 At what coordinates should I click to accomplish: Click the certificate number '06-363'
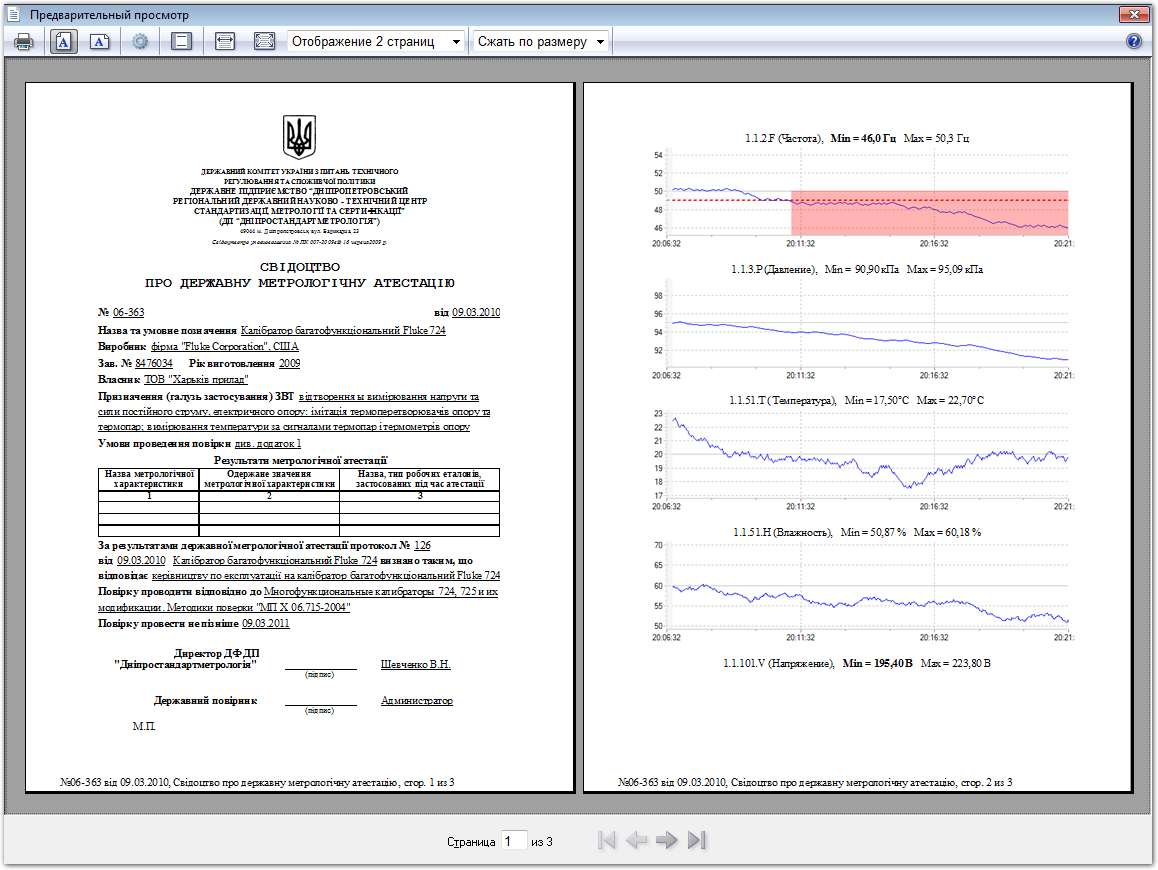129,312
